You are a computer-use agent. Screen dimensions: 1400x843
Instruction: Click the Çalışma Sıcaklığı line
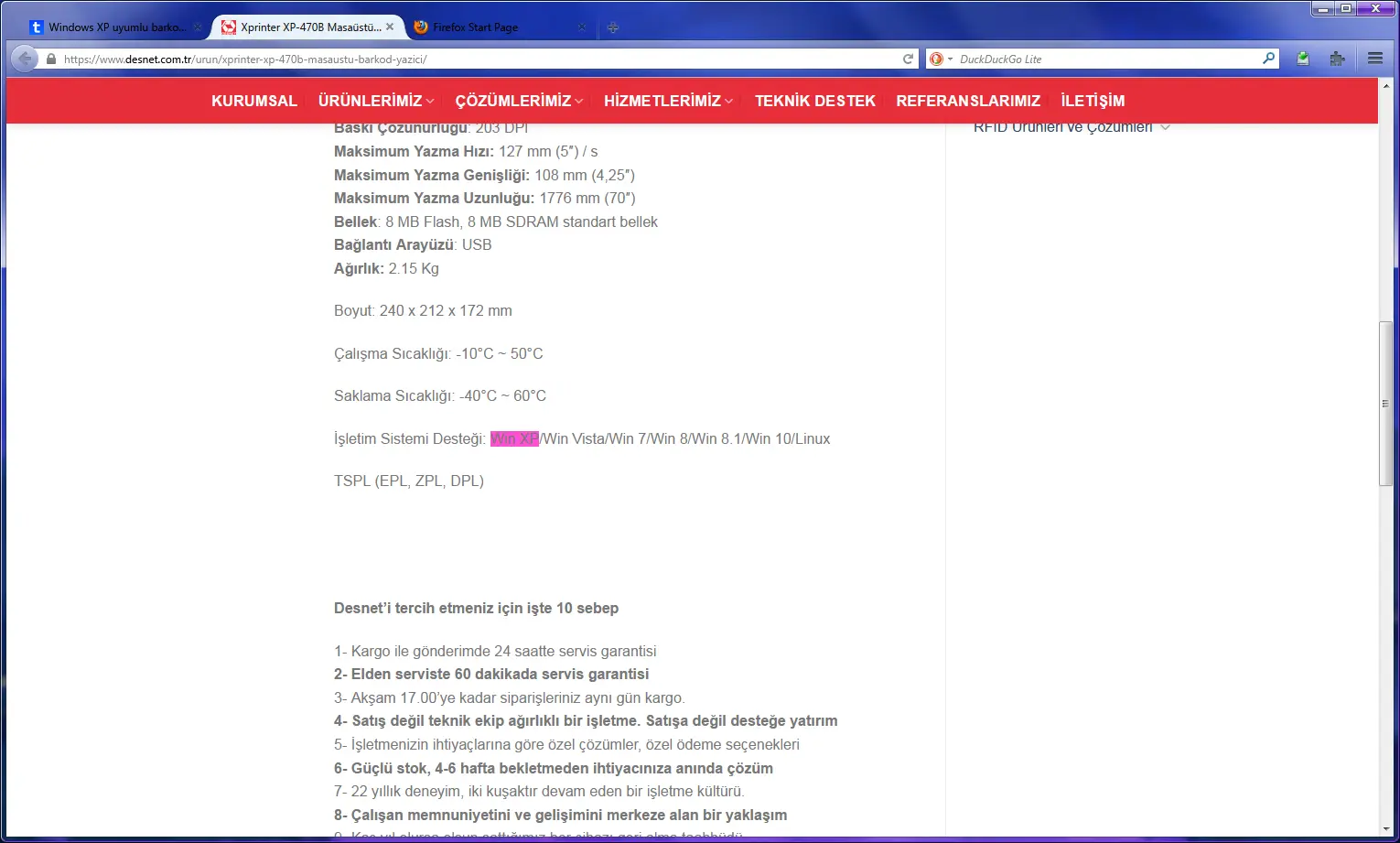[438, 353]
